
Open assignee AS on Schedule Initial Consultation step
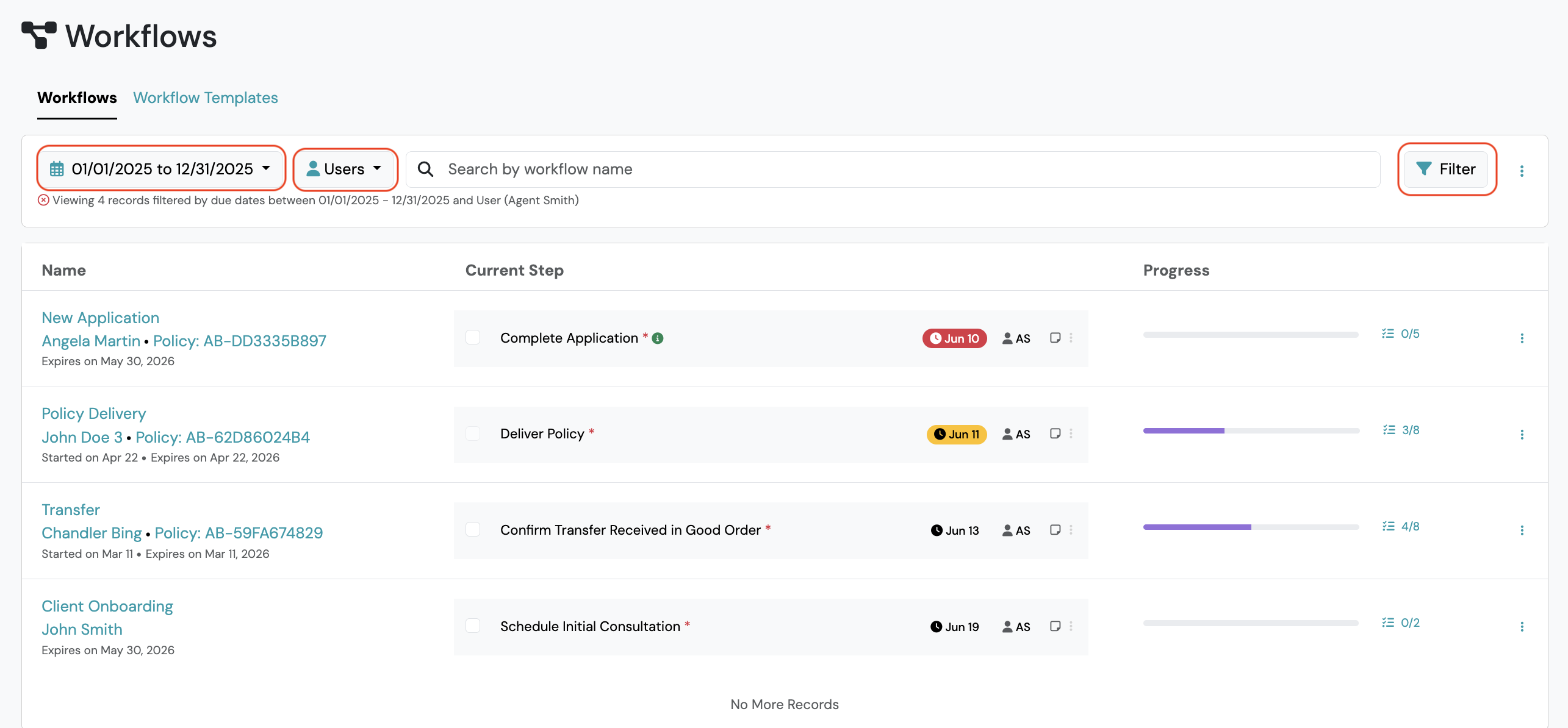coord(1016,627)
